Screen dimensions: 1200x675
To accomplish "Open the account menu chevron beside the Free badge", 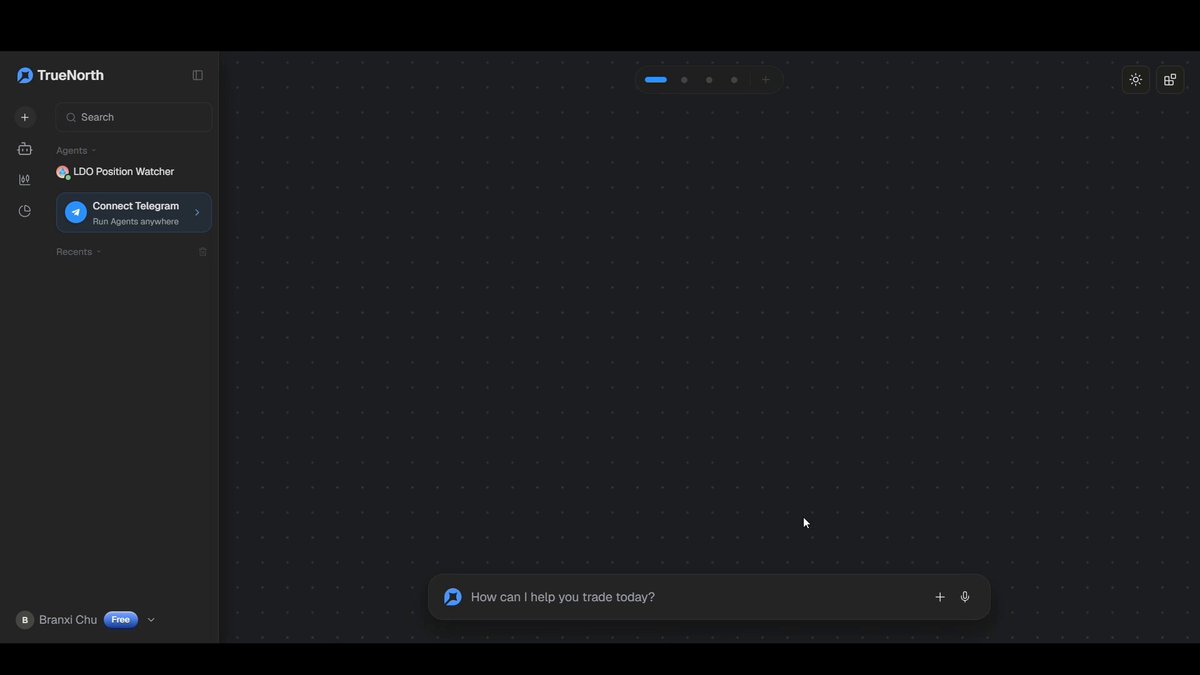I will click(151, 620).
